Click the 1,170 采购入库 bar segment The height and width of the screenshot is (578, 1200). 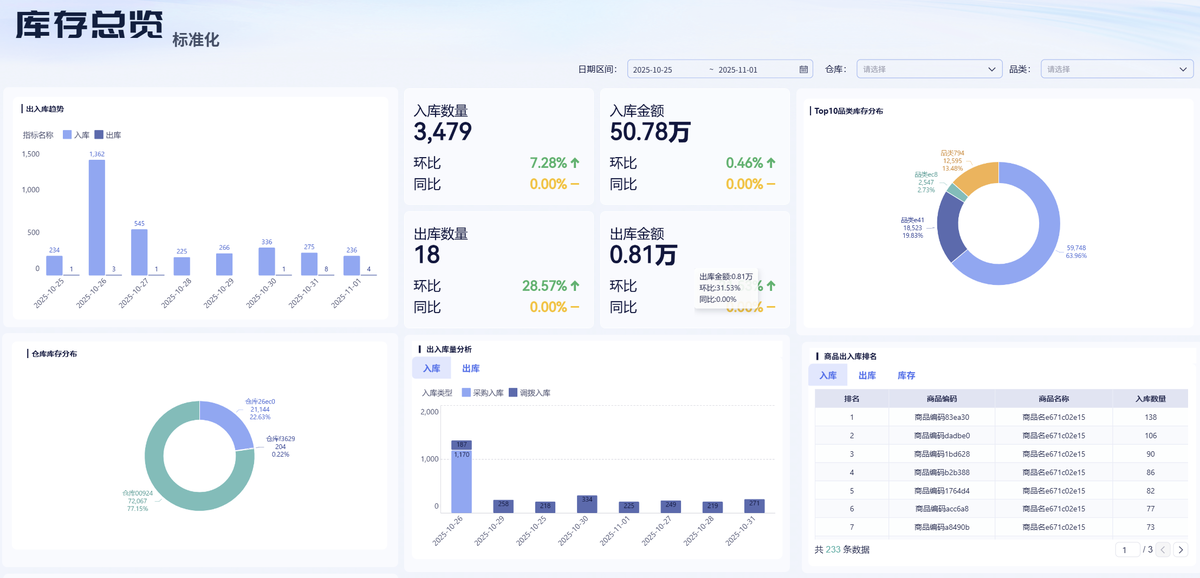tap(461, 483)
